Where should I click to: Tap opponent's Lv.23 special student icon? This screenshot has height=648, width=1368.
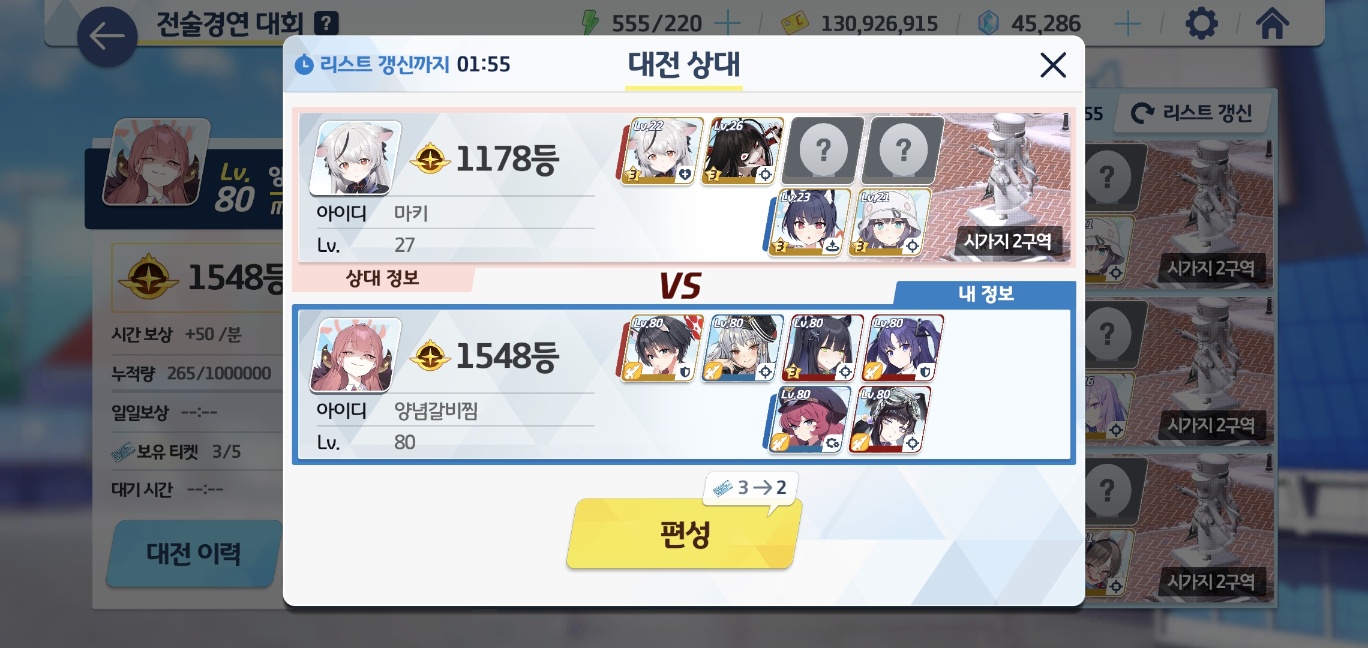[x=810, y=223]
